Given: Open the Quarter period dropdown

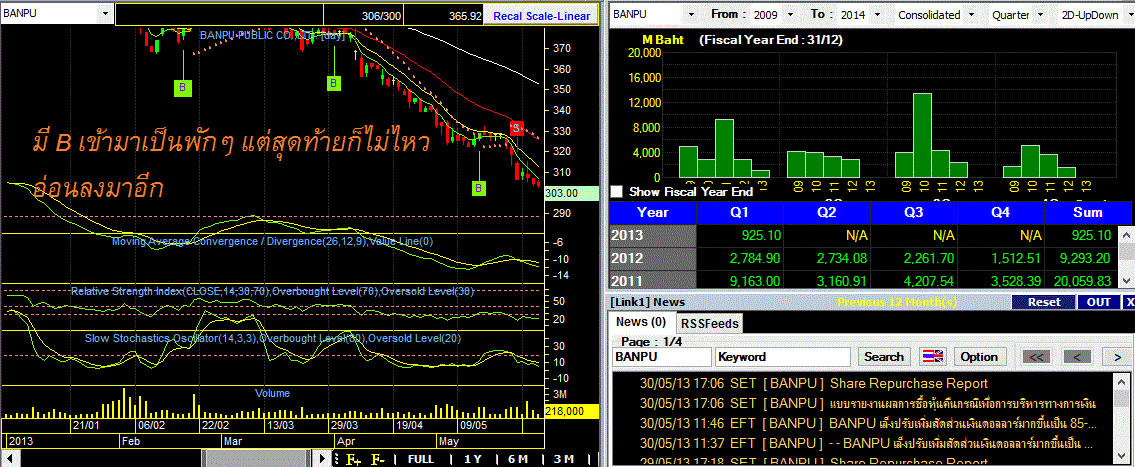Looking at the screenshot, I should click(1041, 14).
